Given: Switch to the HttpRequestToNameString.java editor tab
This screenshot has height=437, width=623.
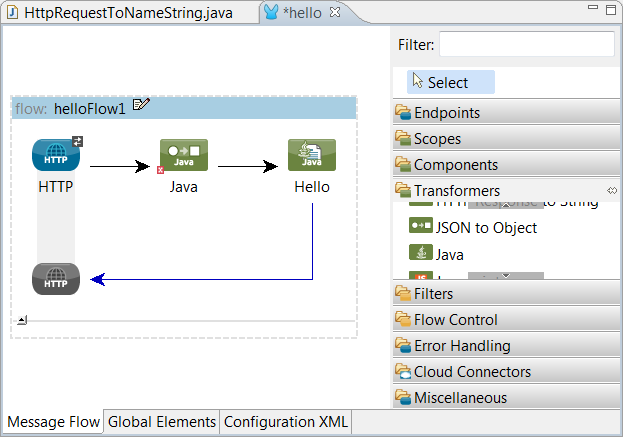Looking at the screenshot, I should click(128, 13).
